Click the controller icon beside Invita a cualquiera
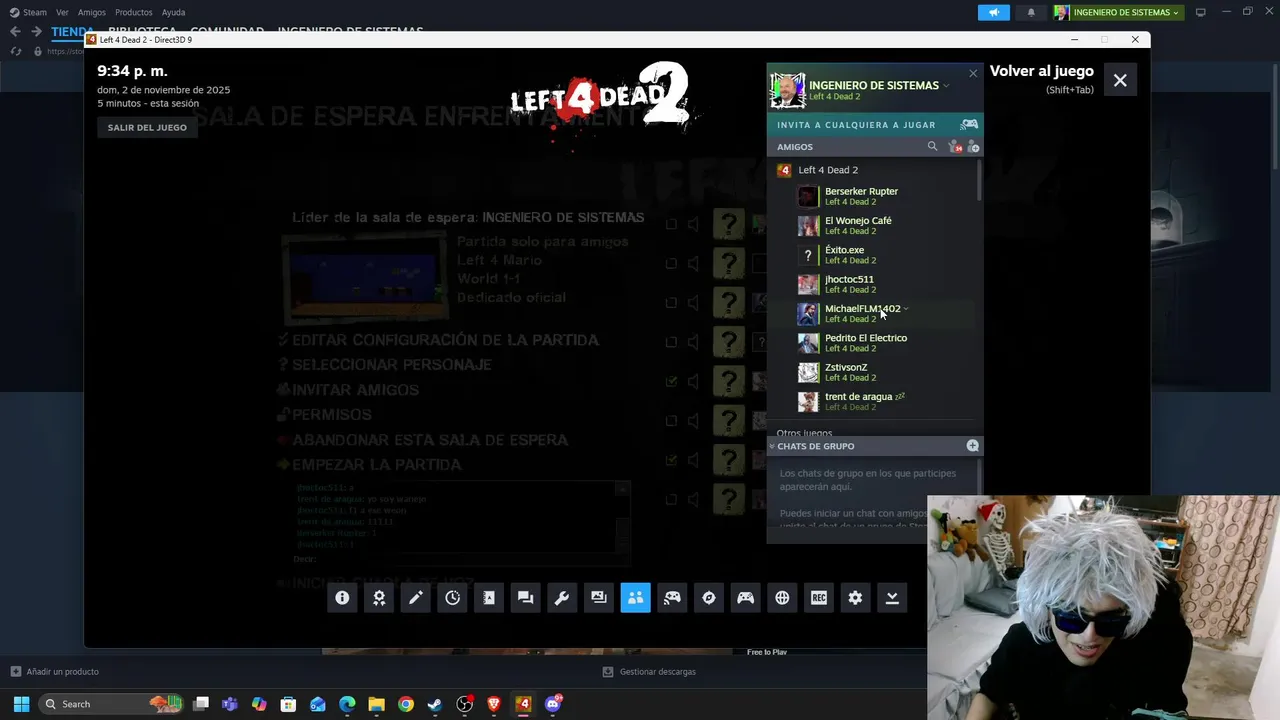Viewport: 1280px width, 720px height. pyautogui.click(x=969, y=124)
